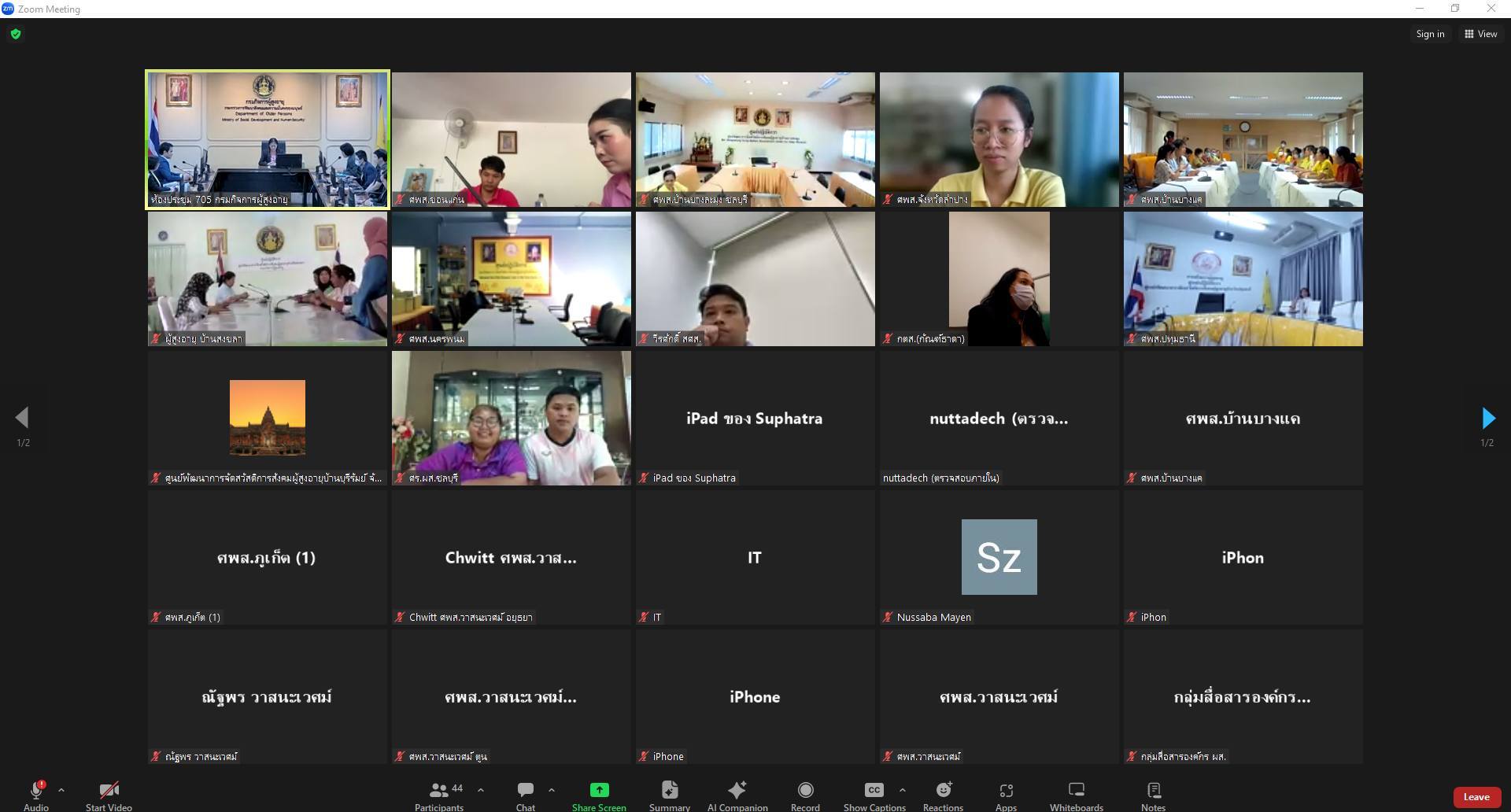Open the meeting Summary tool
This screenshot has height=812, width=1511.
tap(669, 795)
